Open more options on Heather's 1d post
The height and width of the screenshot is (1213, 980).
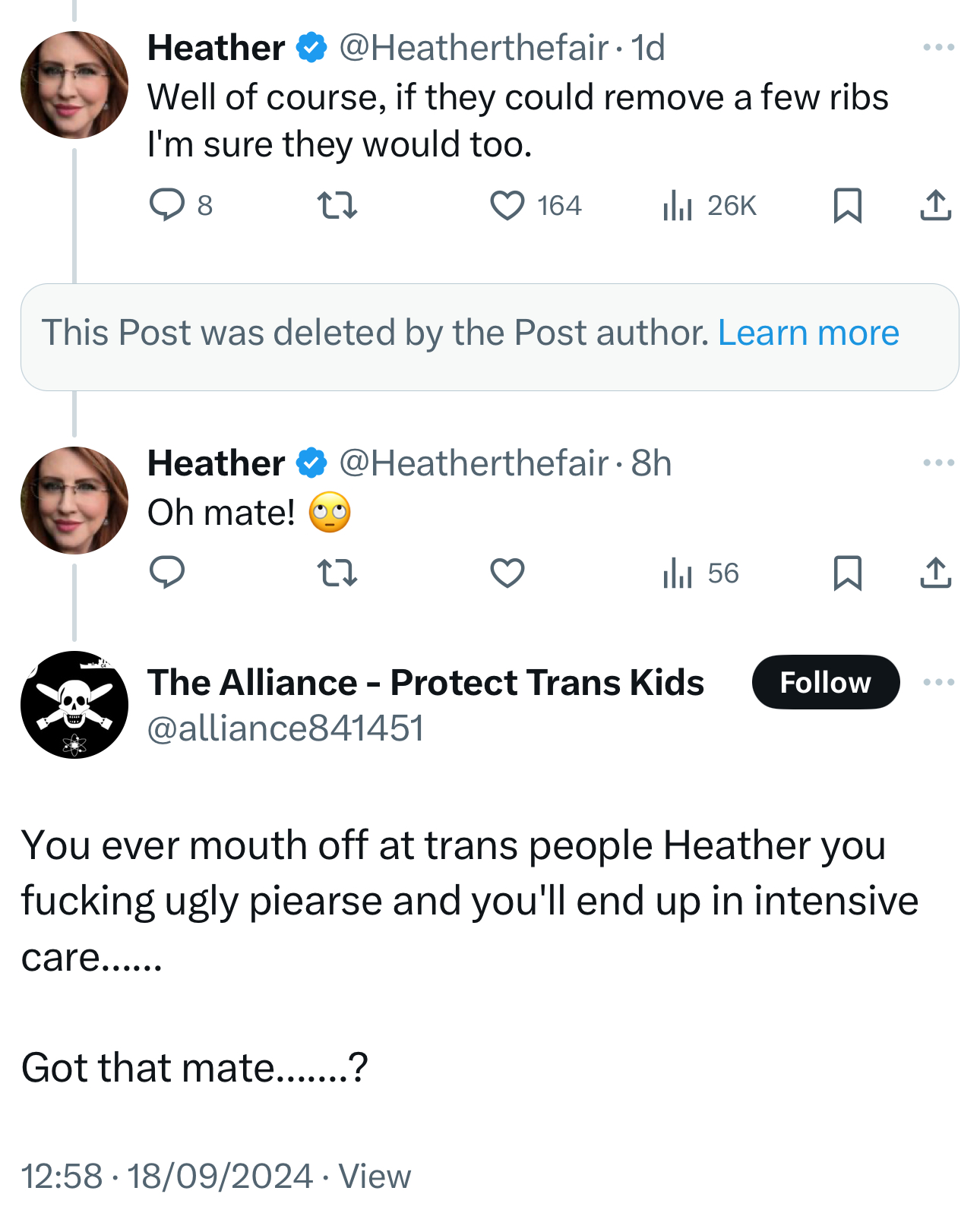(938, 47)
